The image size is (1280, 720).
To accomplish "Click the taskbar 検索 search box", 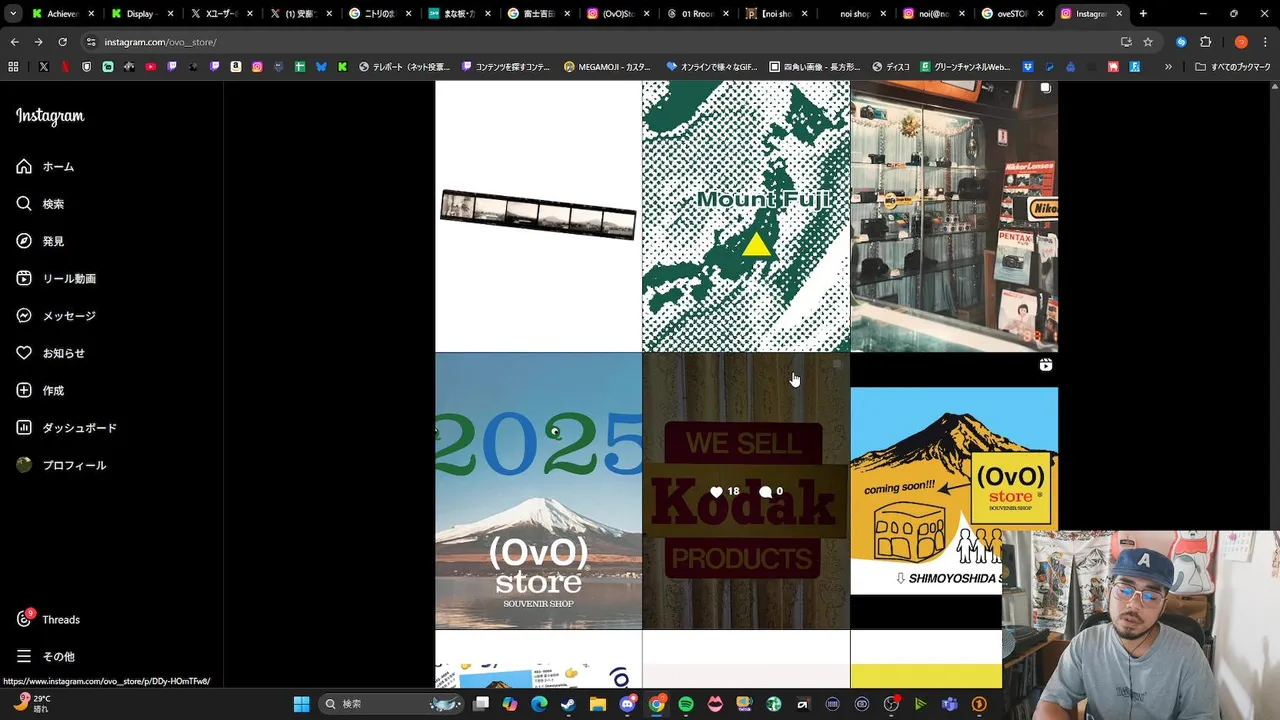I will (x=392, y=704).
